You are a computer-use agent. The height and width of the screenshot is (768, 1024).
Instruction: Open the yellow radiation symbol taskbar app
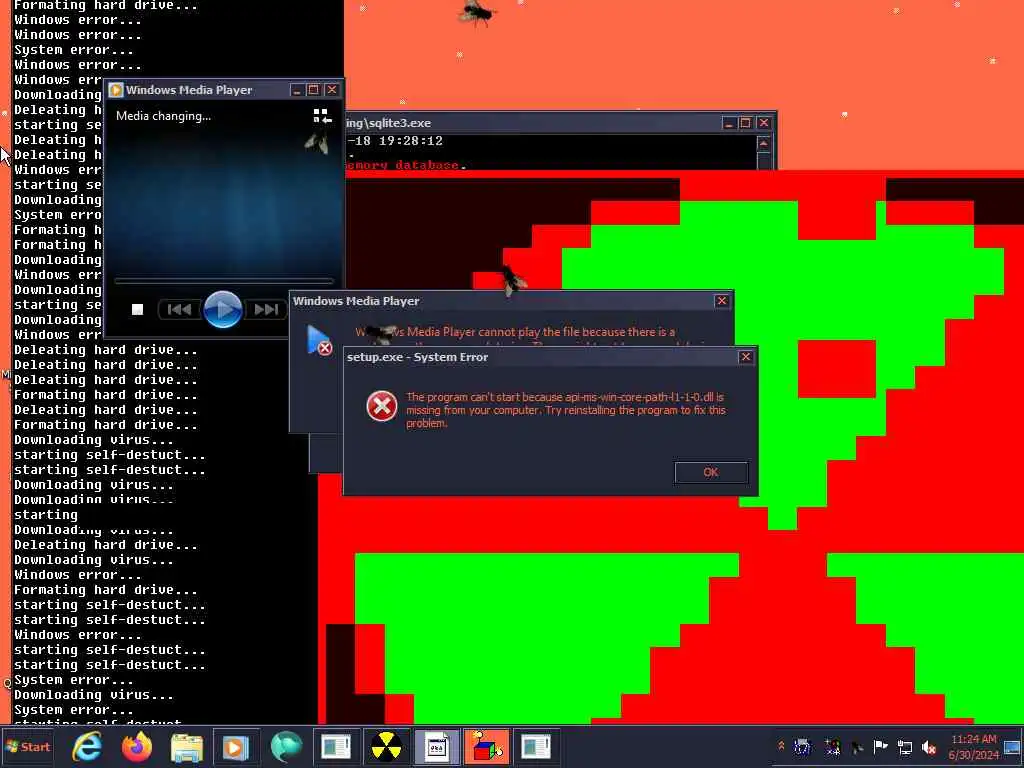click(386, 748)
